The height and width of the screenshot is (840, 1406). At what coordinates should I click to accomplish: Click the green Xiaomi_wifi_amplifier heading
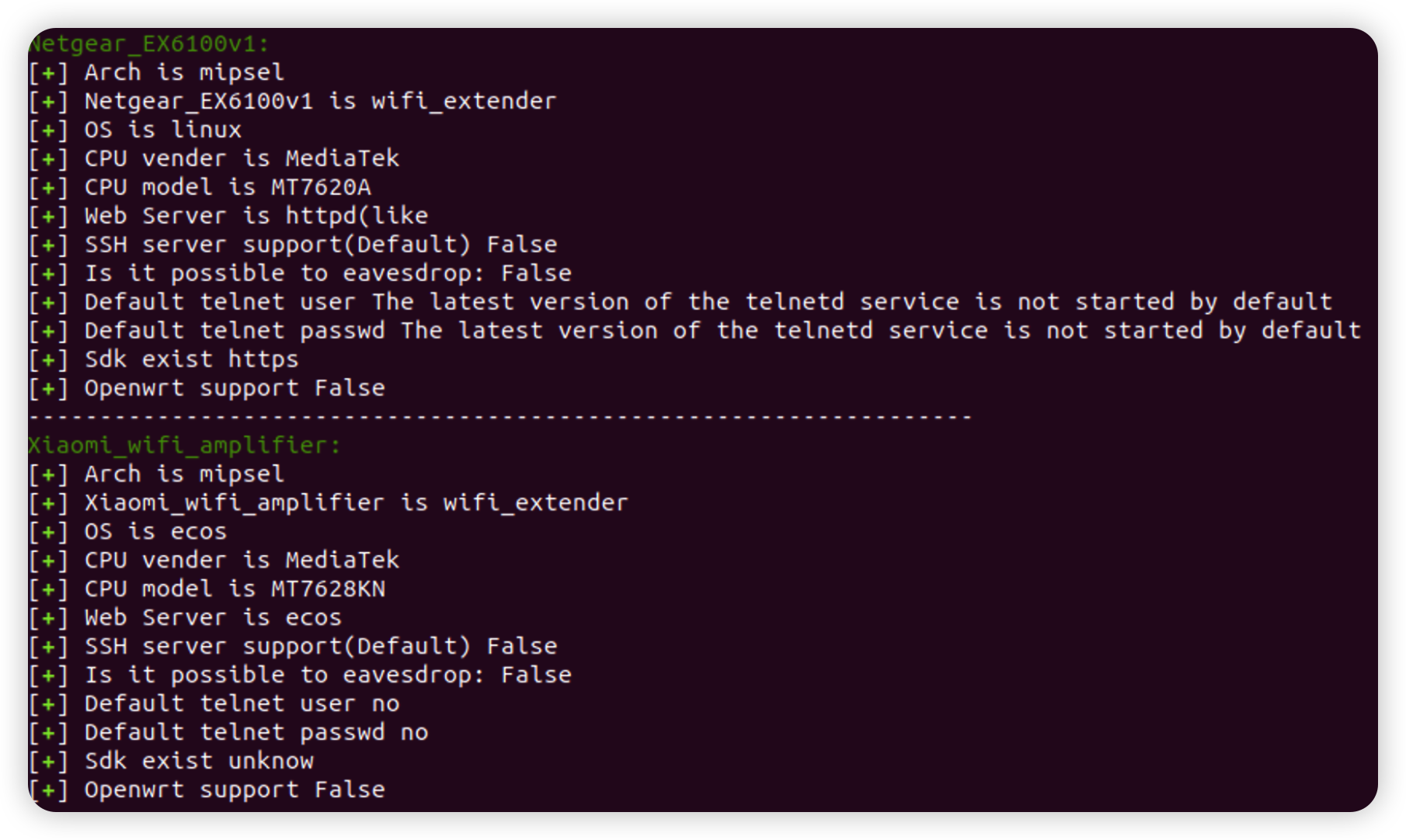click(184, 446)
